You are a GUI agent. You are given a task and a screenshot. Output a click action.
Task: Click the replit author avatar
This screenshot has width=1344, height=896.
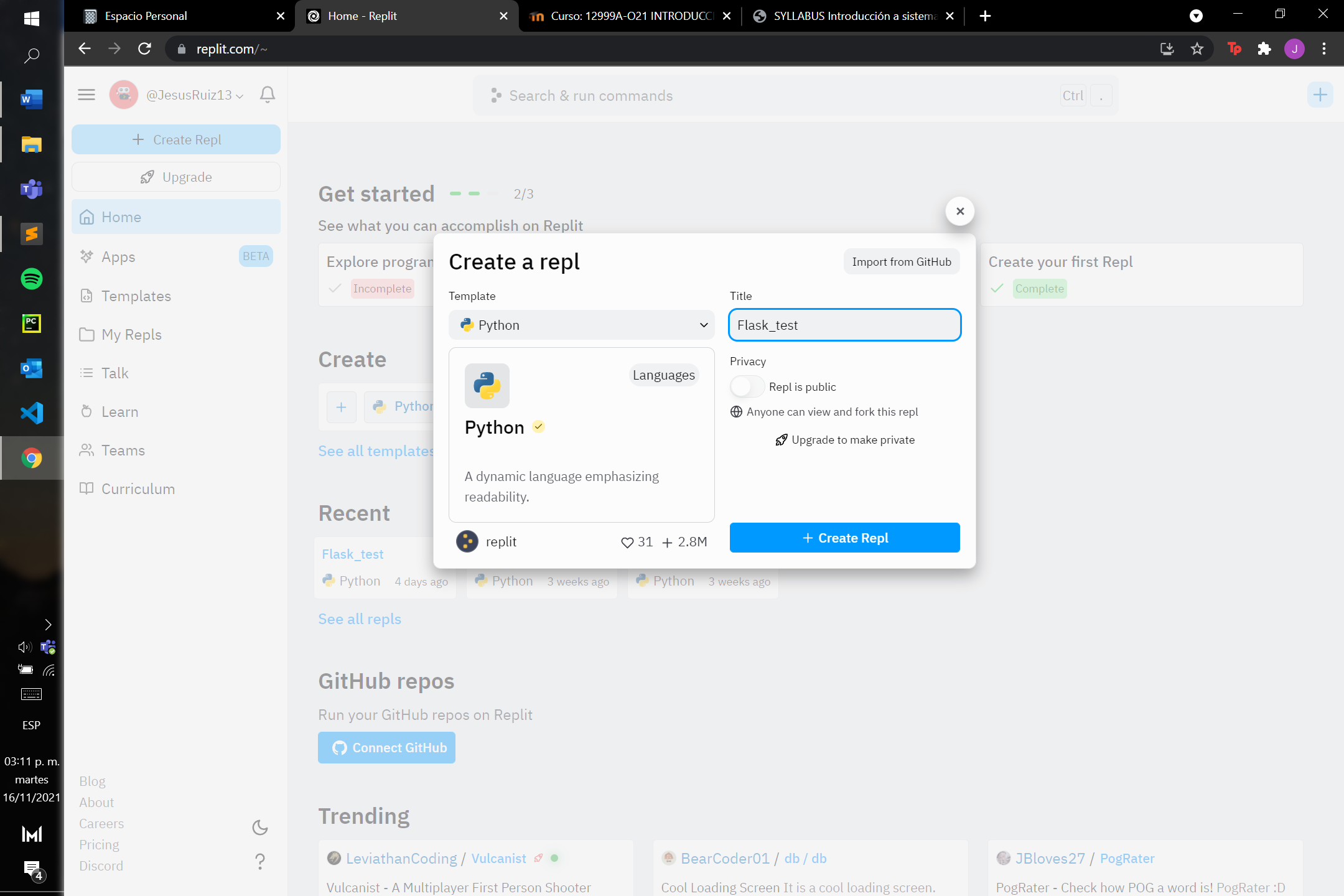tap(467, 541)
